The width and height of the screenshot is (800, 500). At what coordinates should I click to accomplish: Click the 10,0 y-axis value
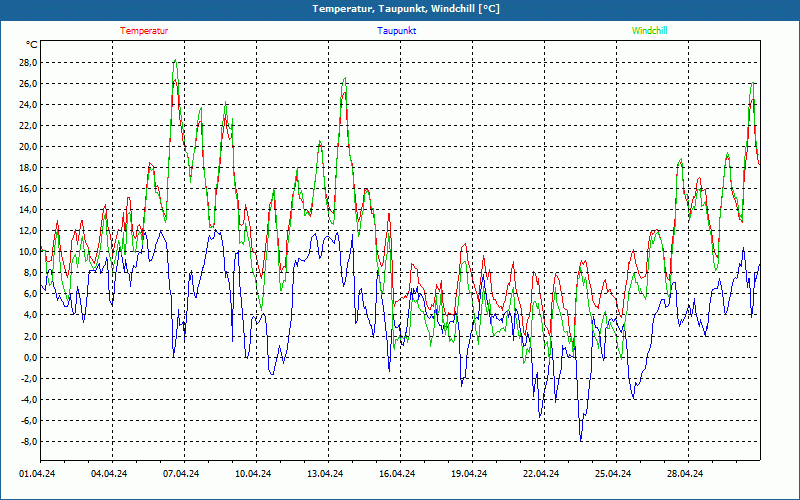point(28,252)
